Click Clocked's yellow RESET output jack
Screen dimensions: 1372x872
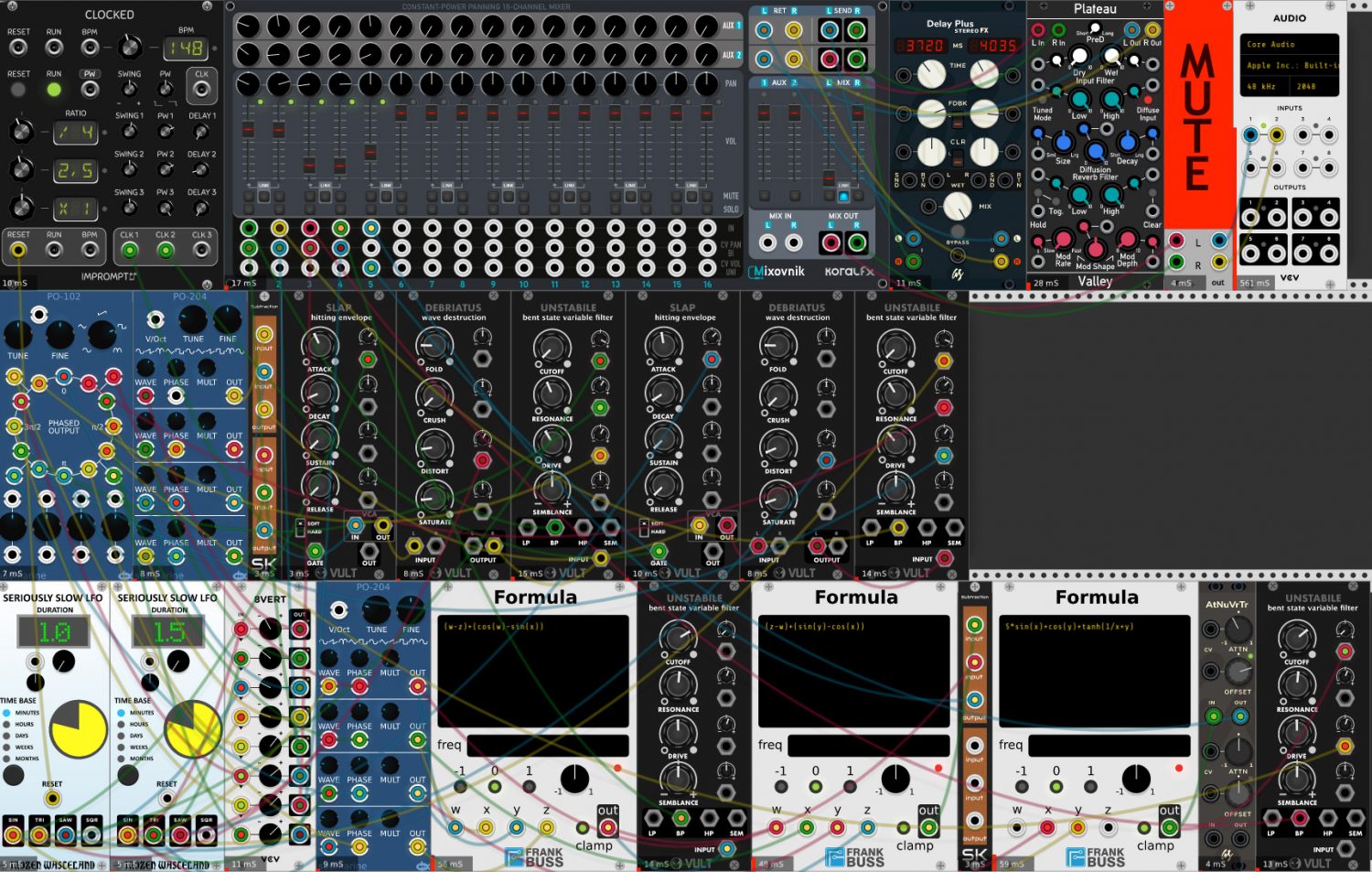[18, 250]
